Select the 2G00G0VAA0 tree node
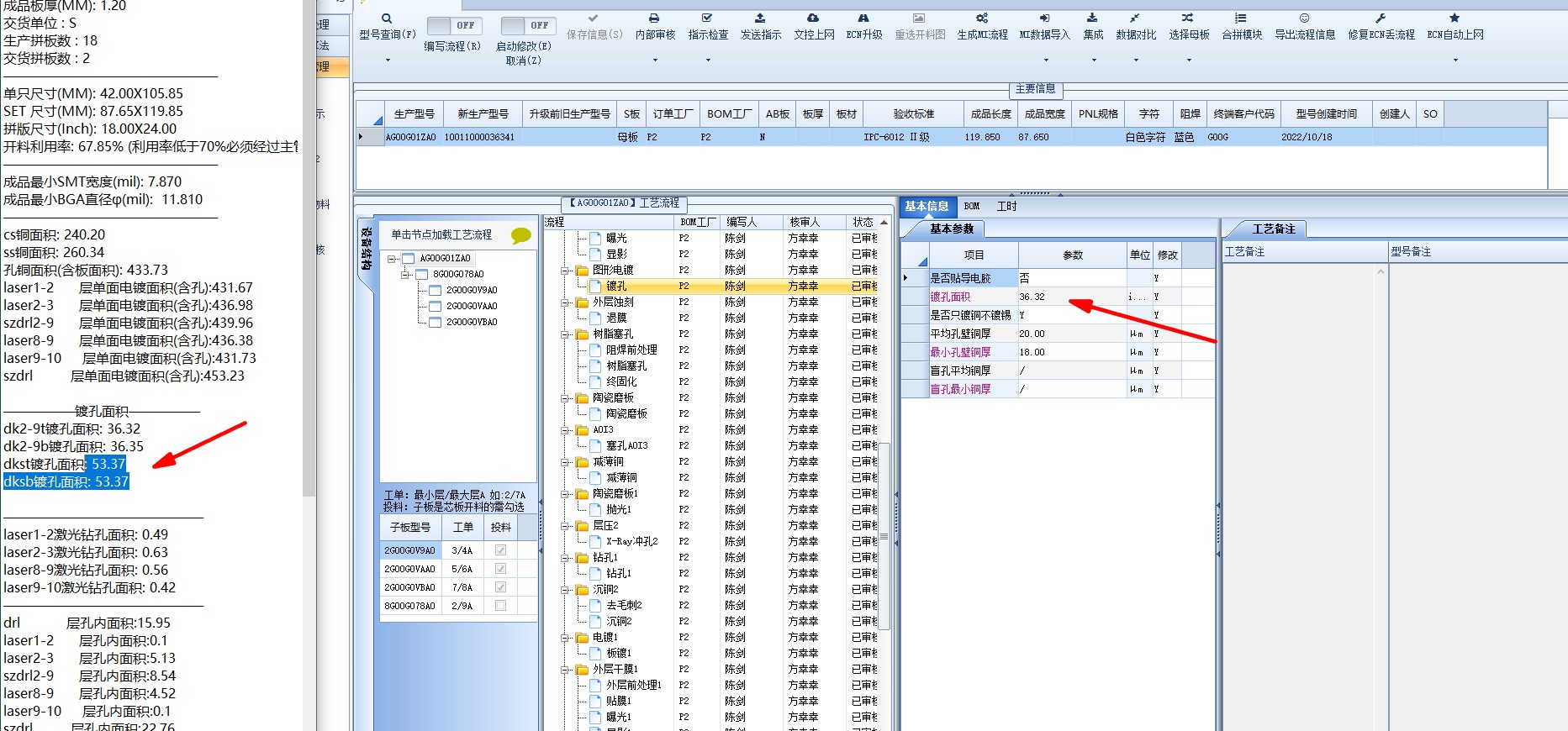The image size is (1568, 731). 472,306
